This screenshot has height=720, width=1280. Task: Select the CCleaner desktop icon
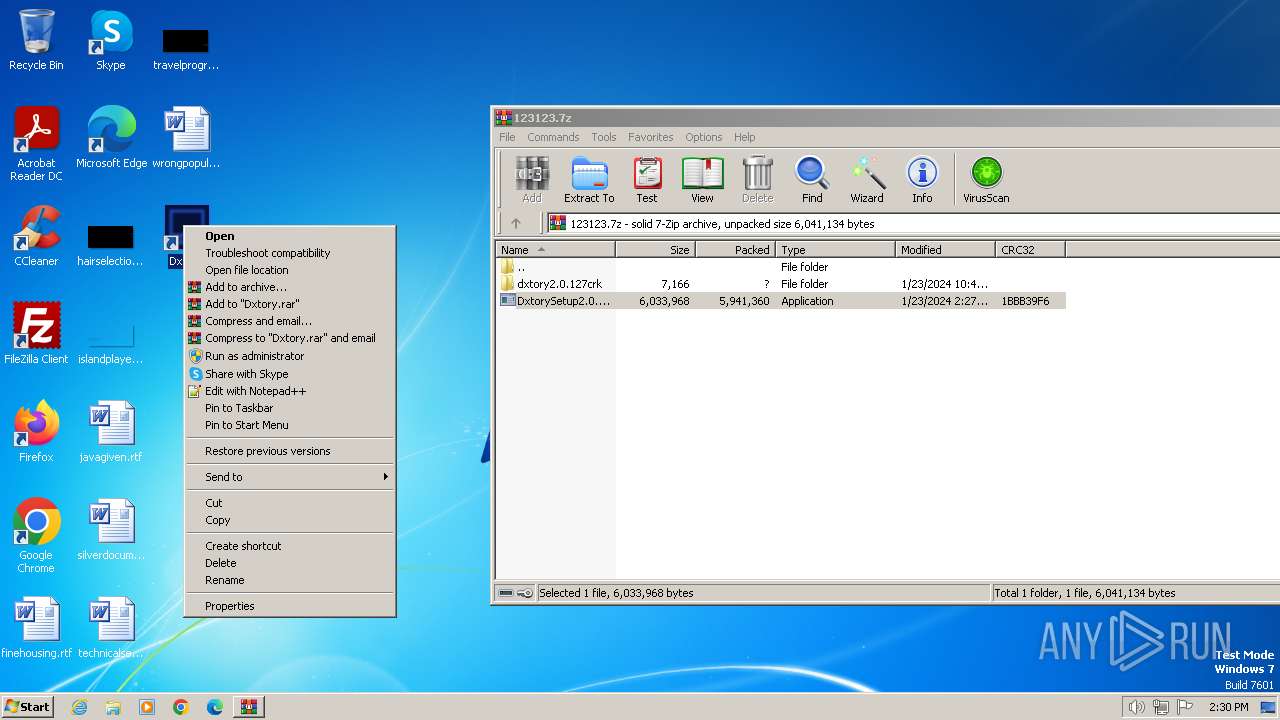(x=36, y=236)
